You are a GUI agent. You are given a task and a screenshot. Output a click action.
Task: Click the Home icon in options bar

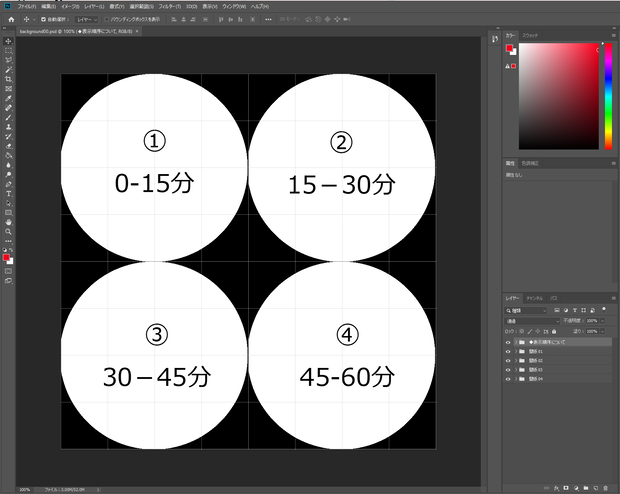11,19
